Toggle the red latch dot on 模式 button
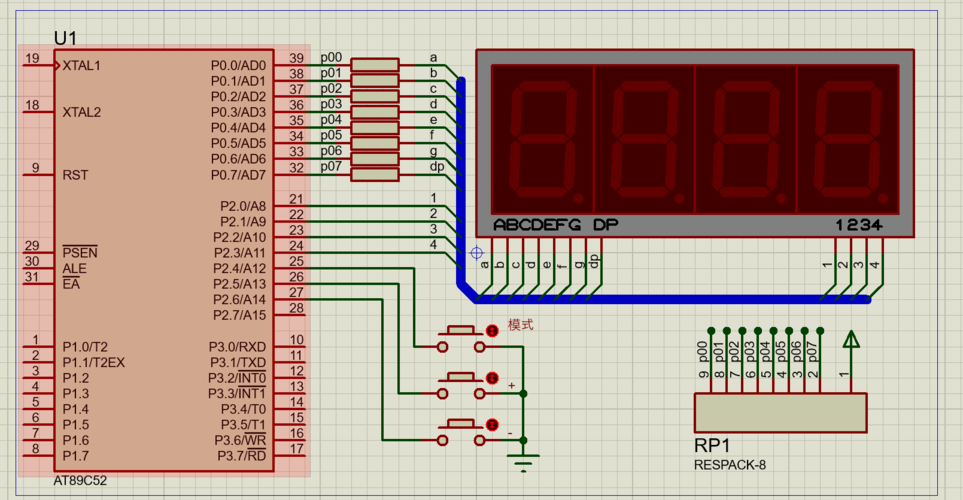This screenshot has height=500, width=963. pyautogui.click(x=491, y=331)
